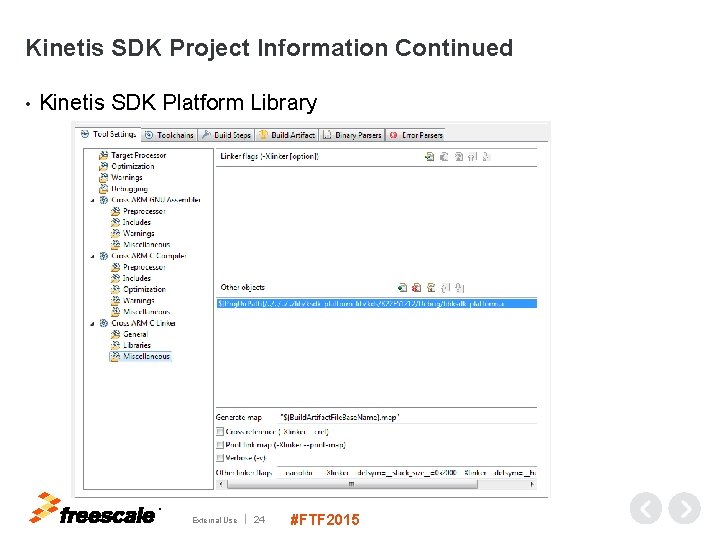Viewport: 720px width, 540px height.
Task: Edit selected Other objects entry
Action: (x=431, y=288)
